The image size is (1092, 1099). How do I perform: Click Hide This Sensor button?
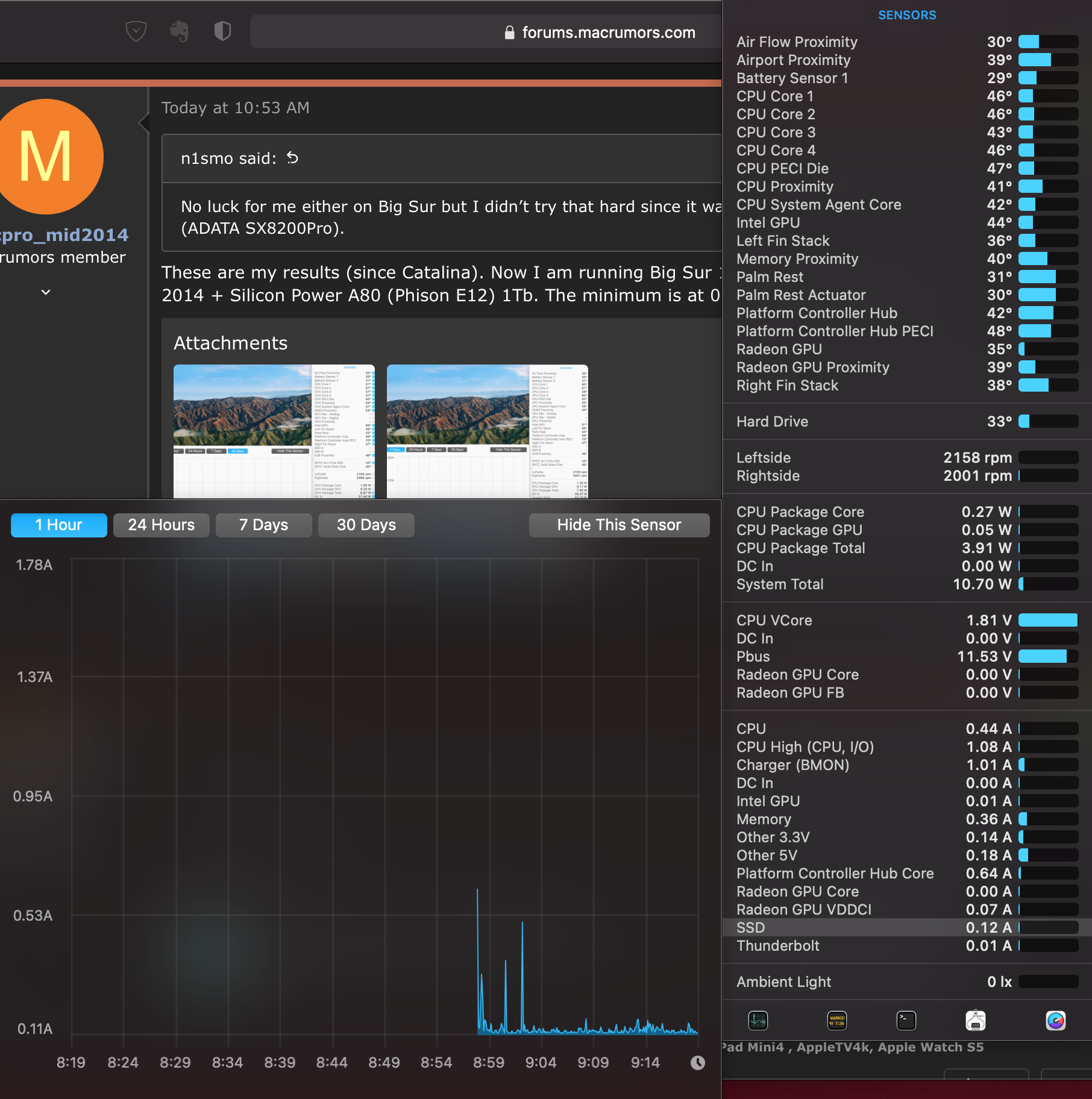pos(620,525)
